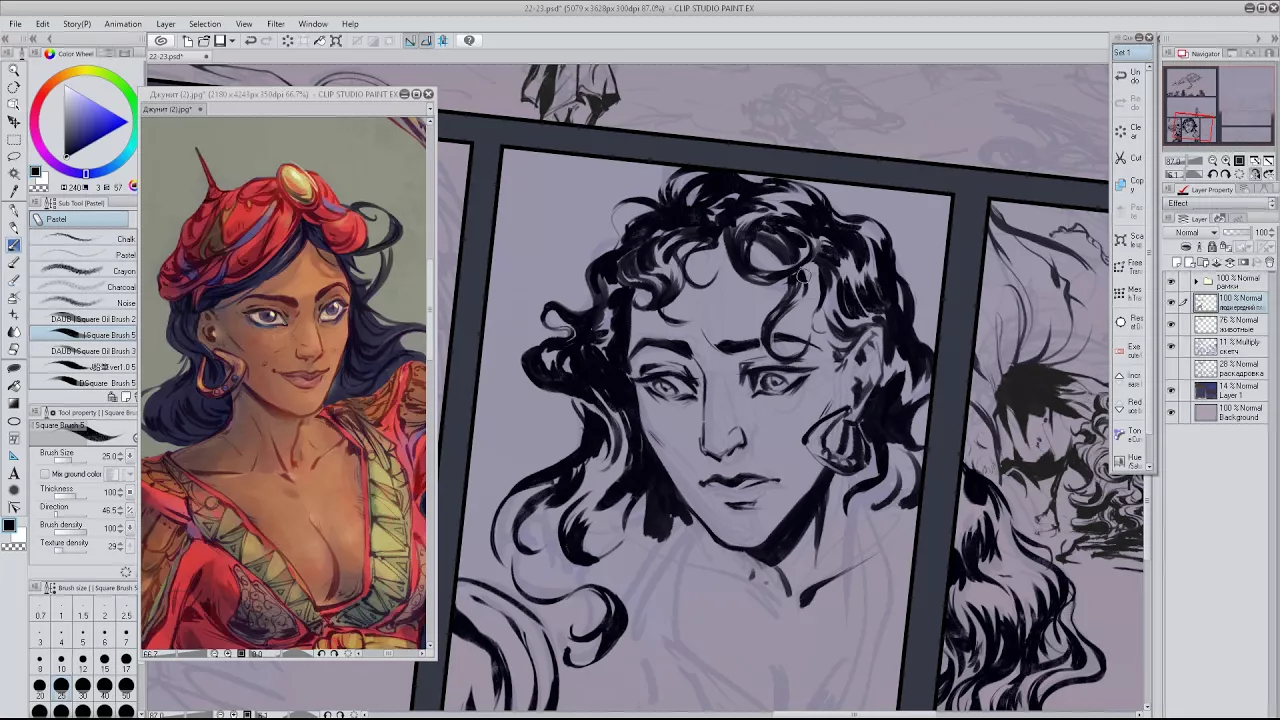
Task: Toggle the Snap to Special Ruler icon
Action: tap(426, 41)
